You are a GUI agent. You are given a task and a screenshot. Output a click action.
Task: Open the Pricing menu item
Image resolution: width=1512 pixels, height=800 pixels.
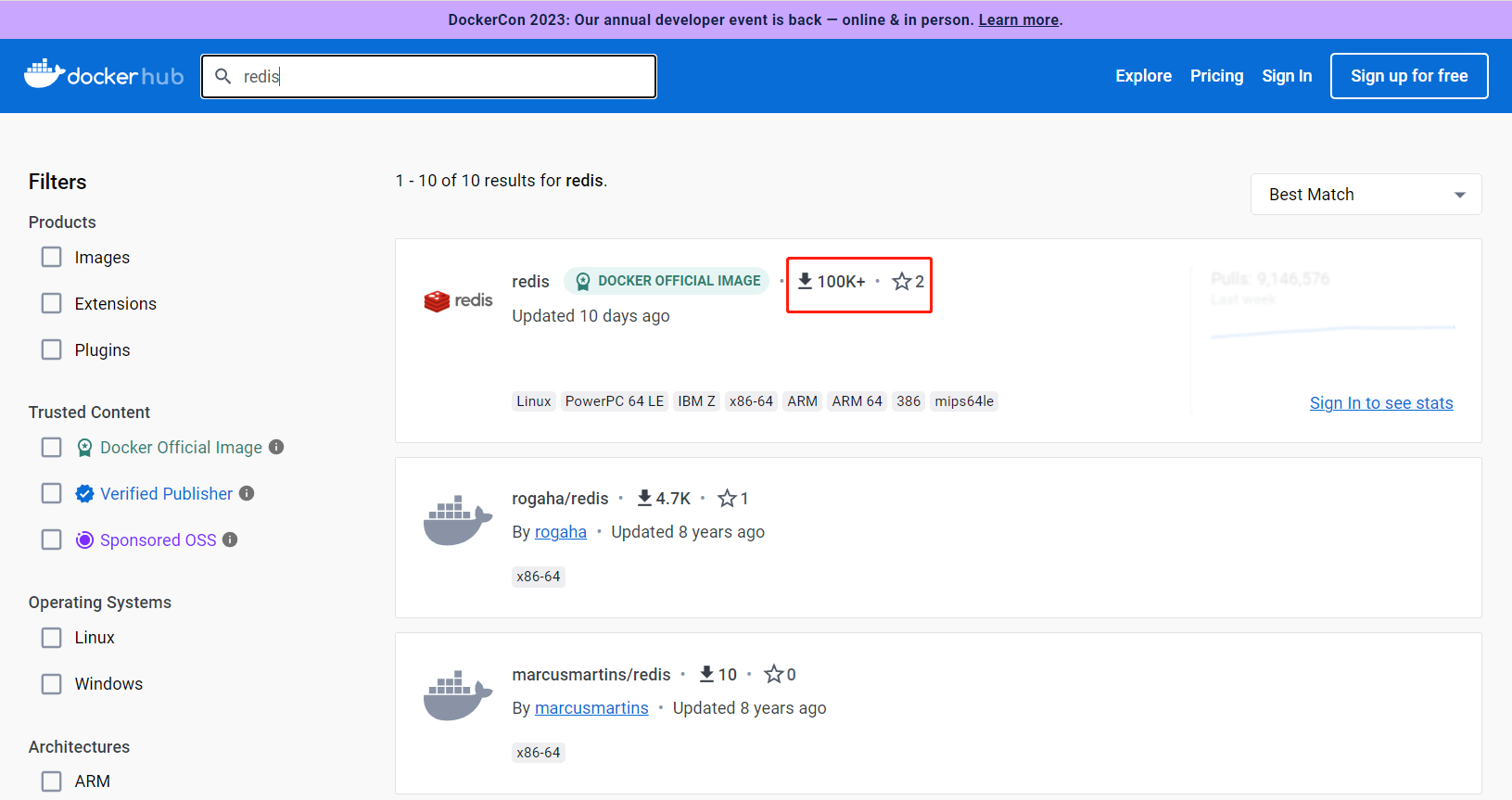point(1216,76)
